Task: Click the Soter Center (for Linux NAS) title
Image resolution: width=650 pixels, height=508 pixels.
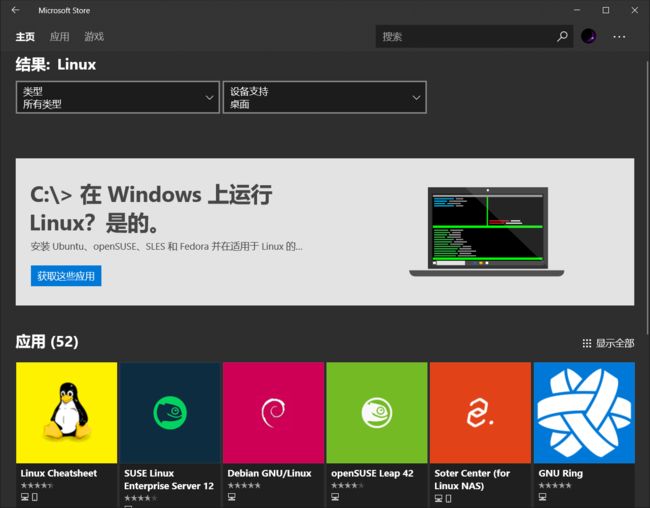Action: (x=472, y=479)
